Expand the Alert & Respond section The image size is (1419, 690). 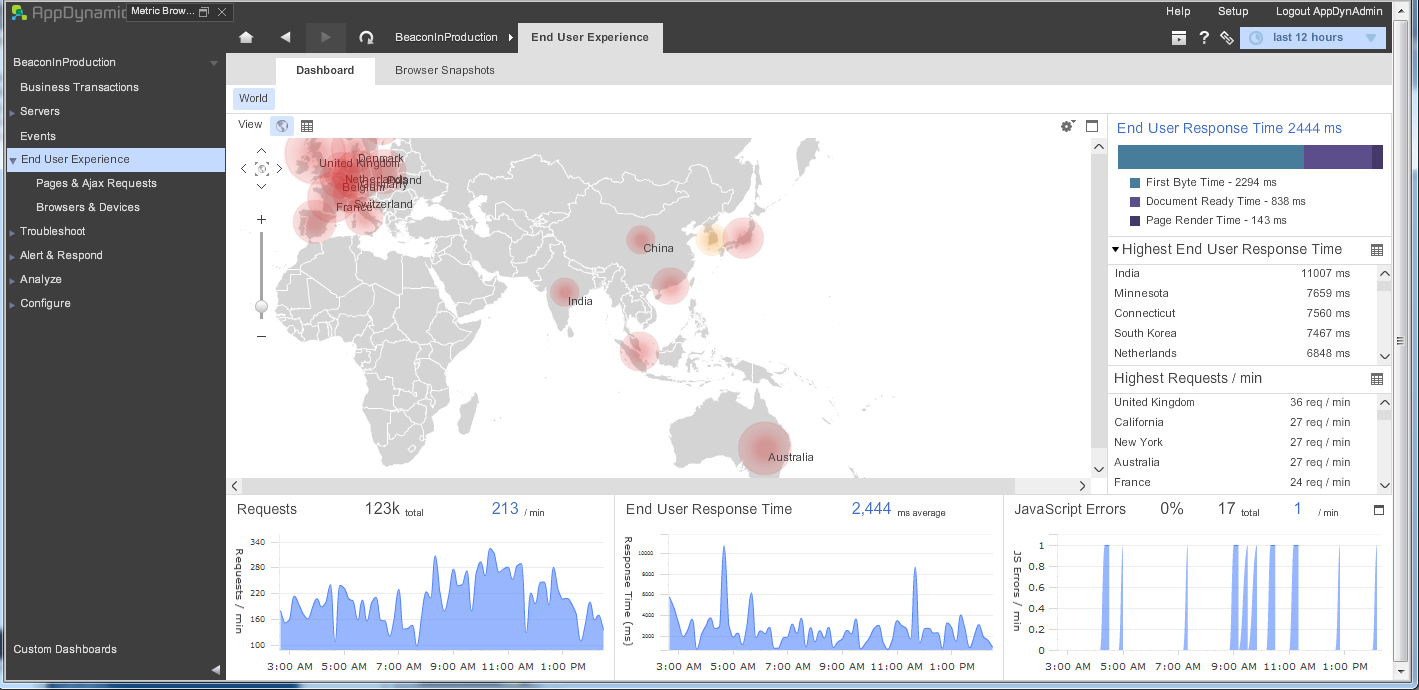click(12, 256)
